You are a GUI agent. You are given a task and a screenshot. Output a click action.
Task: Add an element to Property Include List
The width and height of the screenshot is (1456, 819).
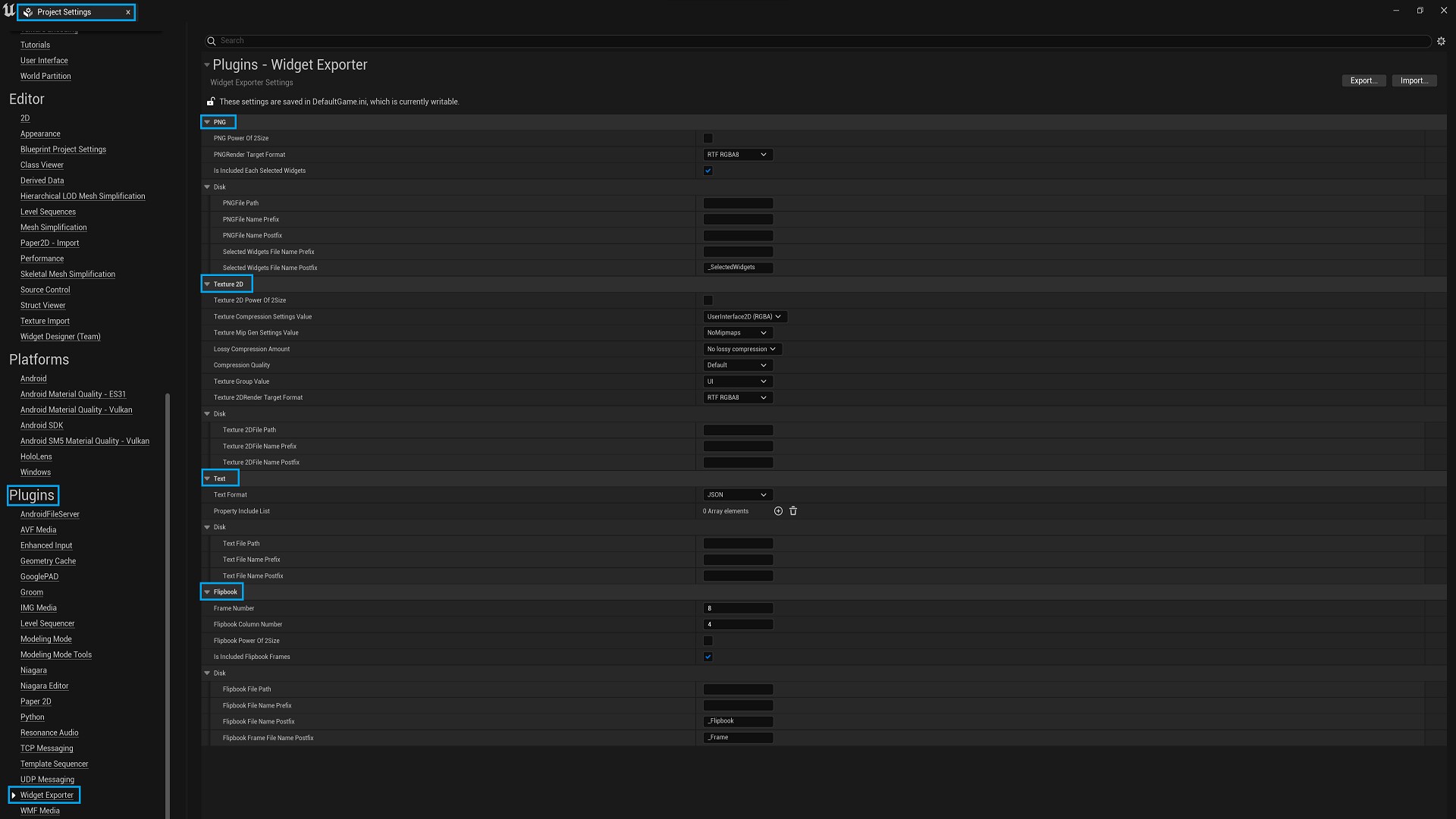[x=777, y=510]
